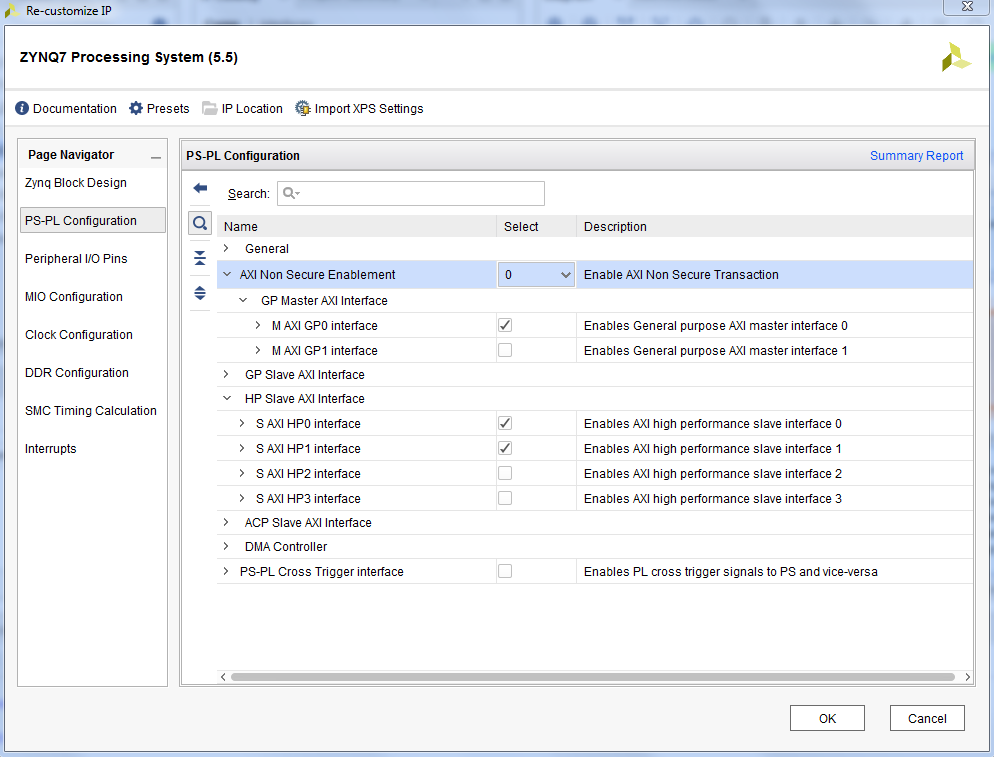Click the search field magnifier icon
The image size is (994, 757).
click(x=291, y=193)
